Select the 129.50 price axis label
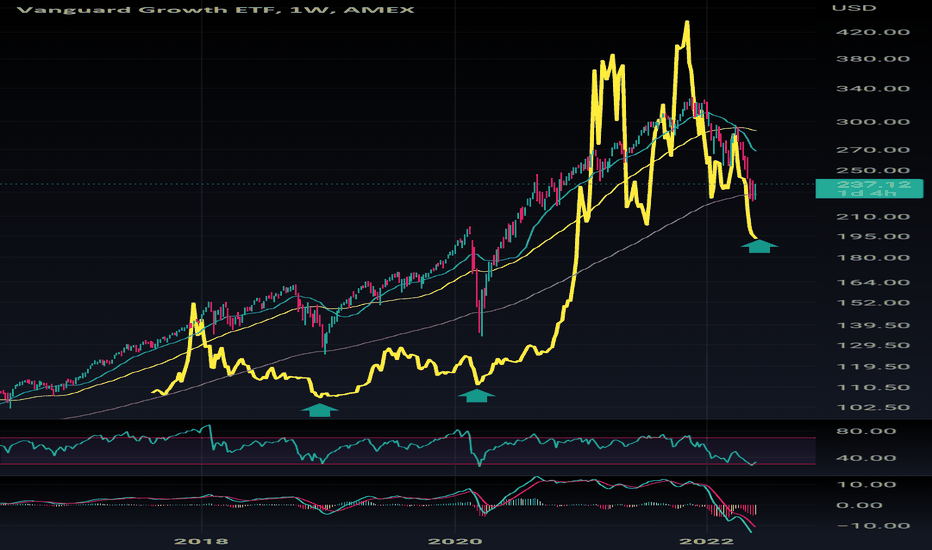This screenshot has width=932, height=550. point(873,345)
